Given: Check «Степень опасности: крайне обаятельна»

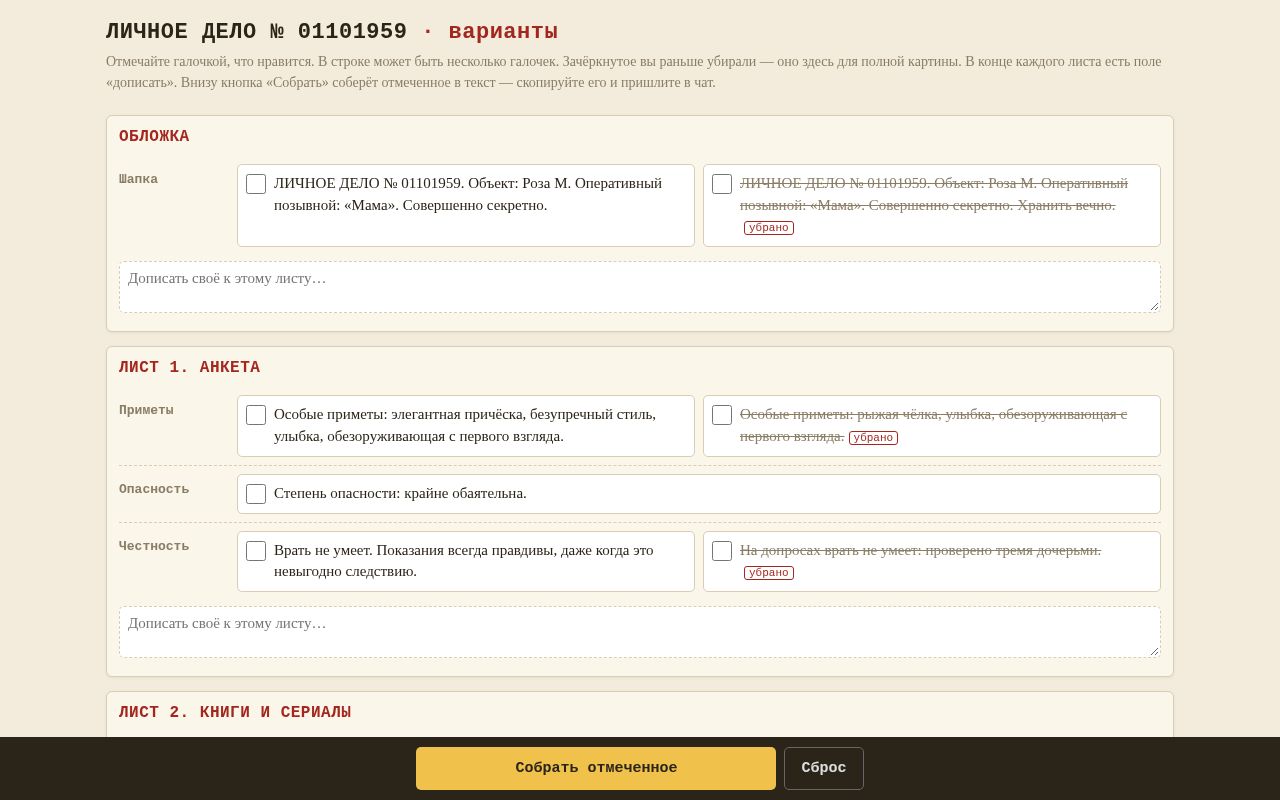Looking at the screenshot, I should pos(256,494).
